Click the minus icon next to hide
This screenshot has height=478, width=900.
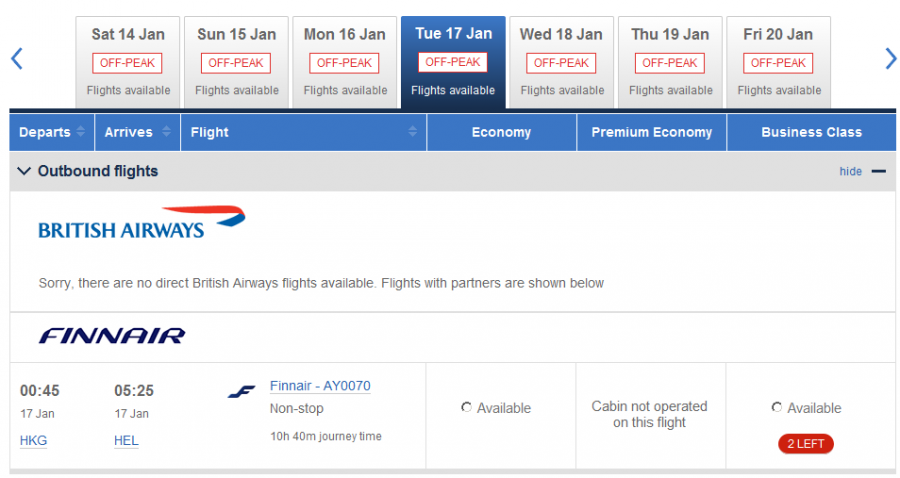point(878,172)
